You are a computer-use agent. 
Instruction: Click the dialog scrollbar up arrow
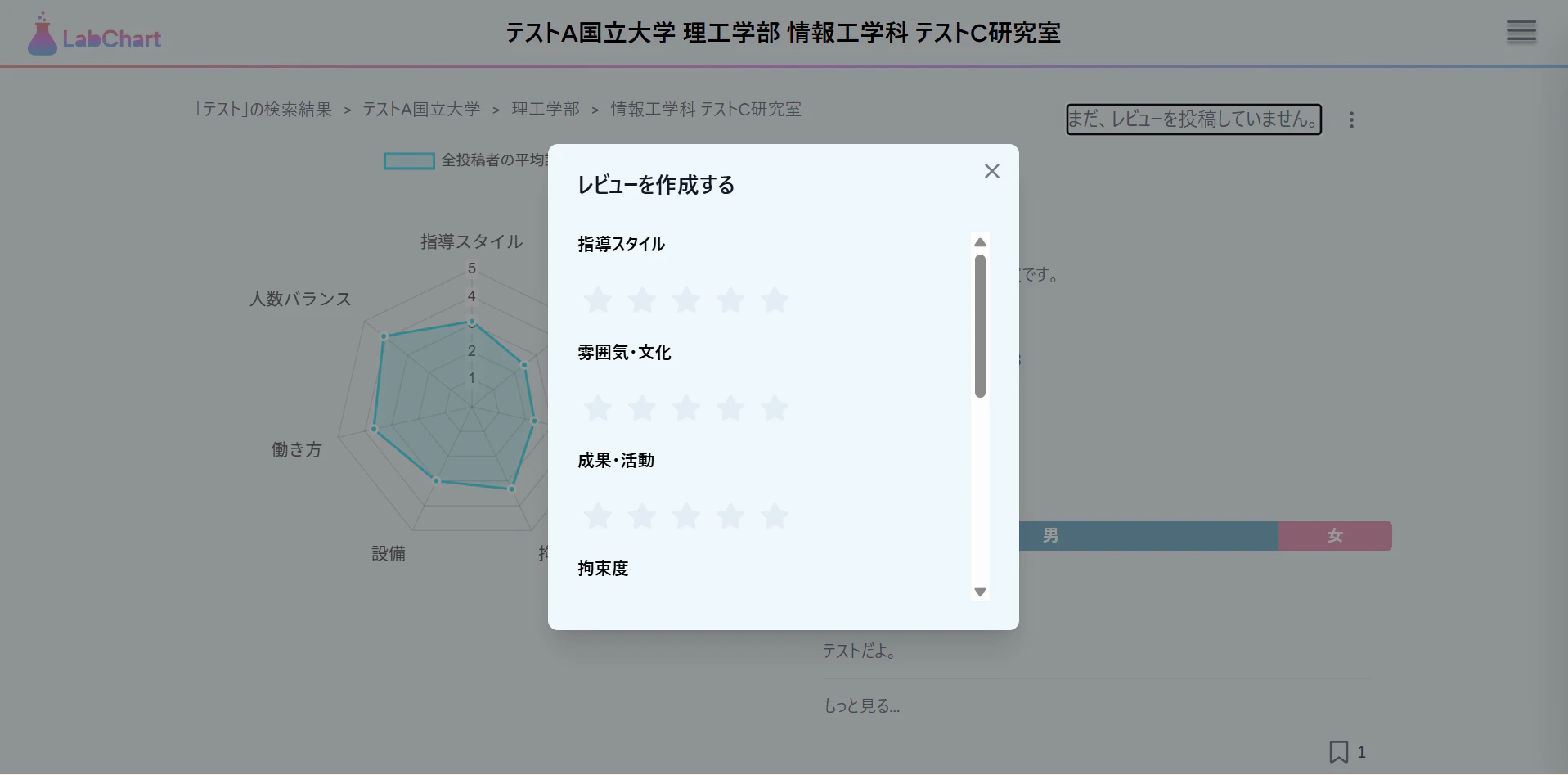(980, 242)
